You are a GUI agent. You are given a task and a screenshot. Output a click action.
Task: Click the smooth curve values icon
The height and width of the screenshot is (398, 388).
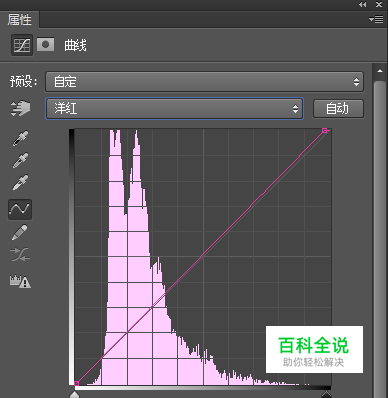[20, 254]
